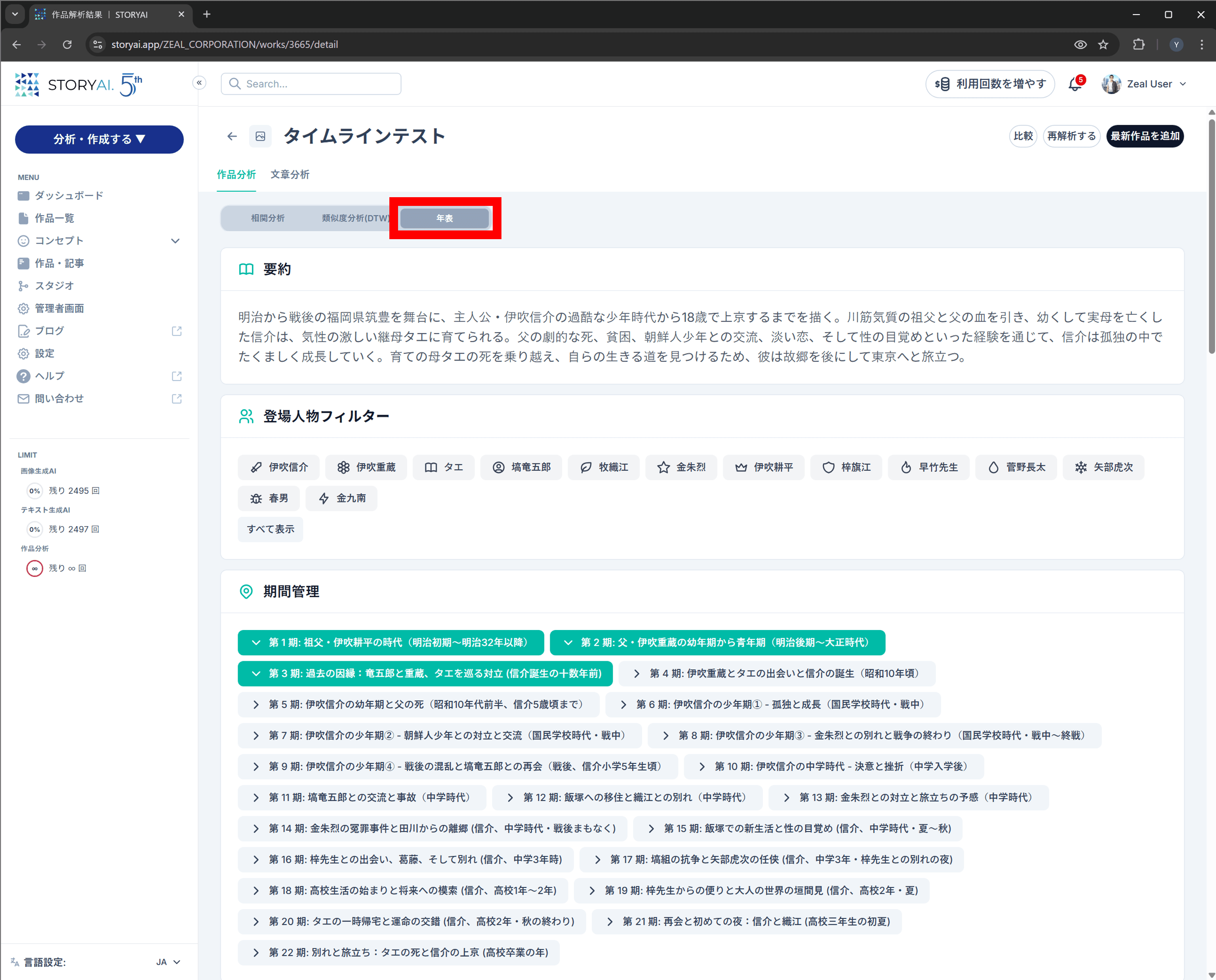Collapse 第 2 期 父・伊吹重蔵の幼年期
Viewport: 1216px width, 980px height.
tap(717, 642)
